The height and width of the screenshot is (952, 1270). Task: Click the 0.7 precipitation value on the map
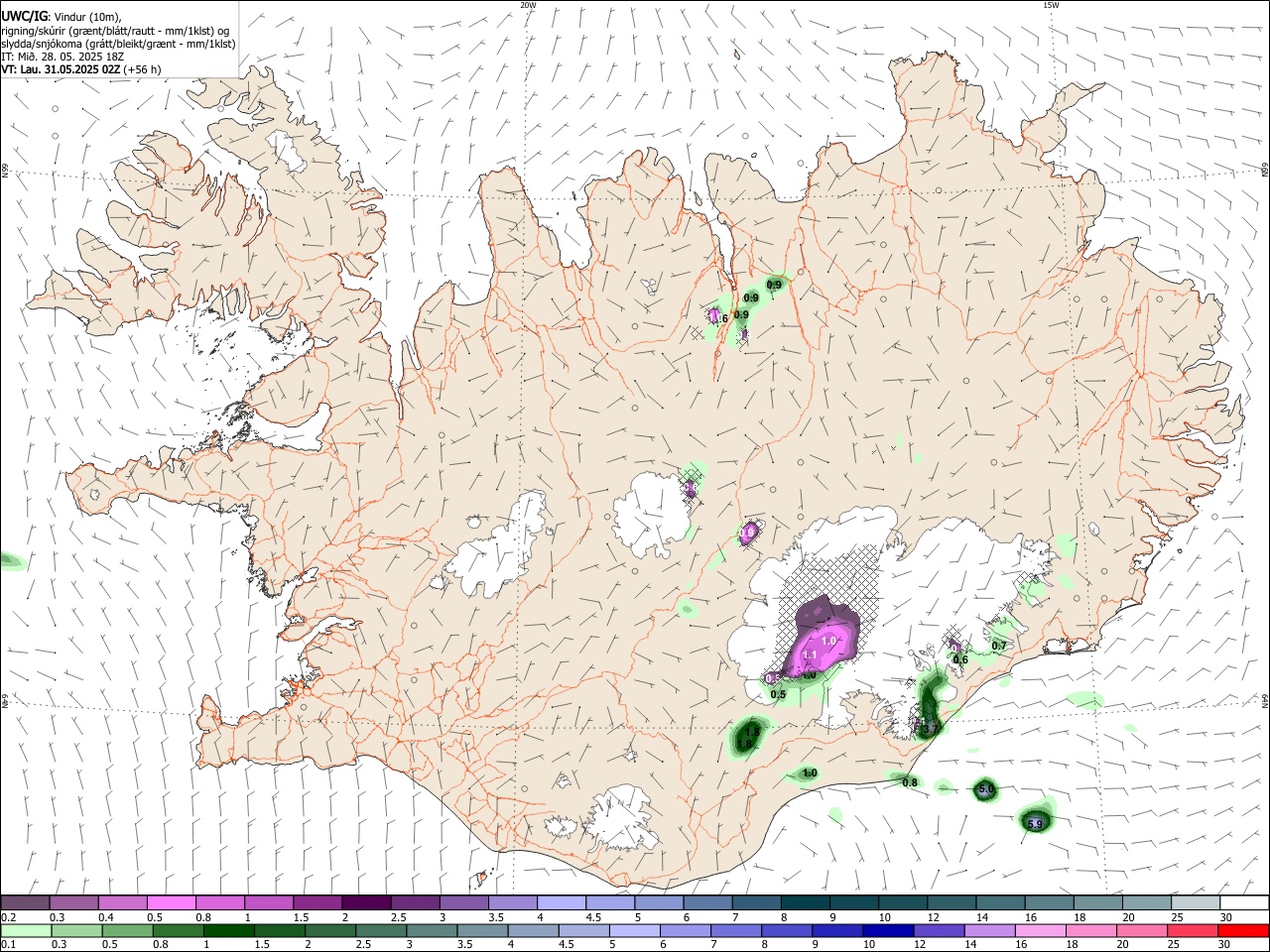999,646
